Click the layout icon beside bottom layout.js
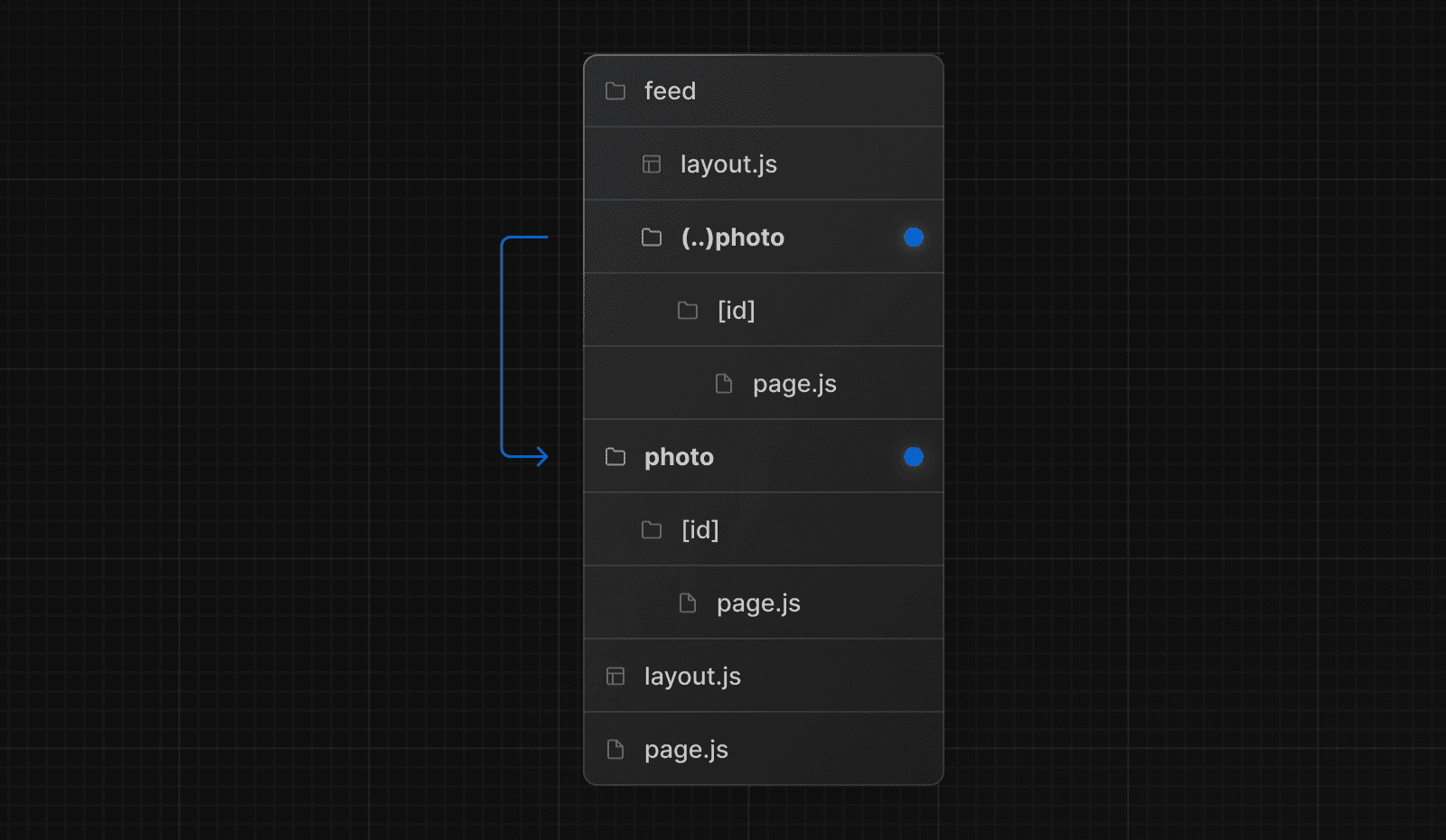 click(615, 677)
